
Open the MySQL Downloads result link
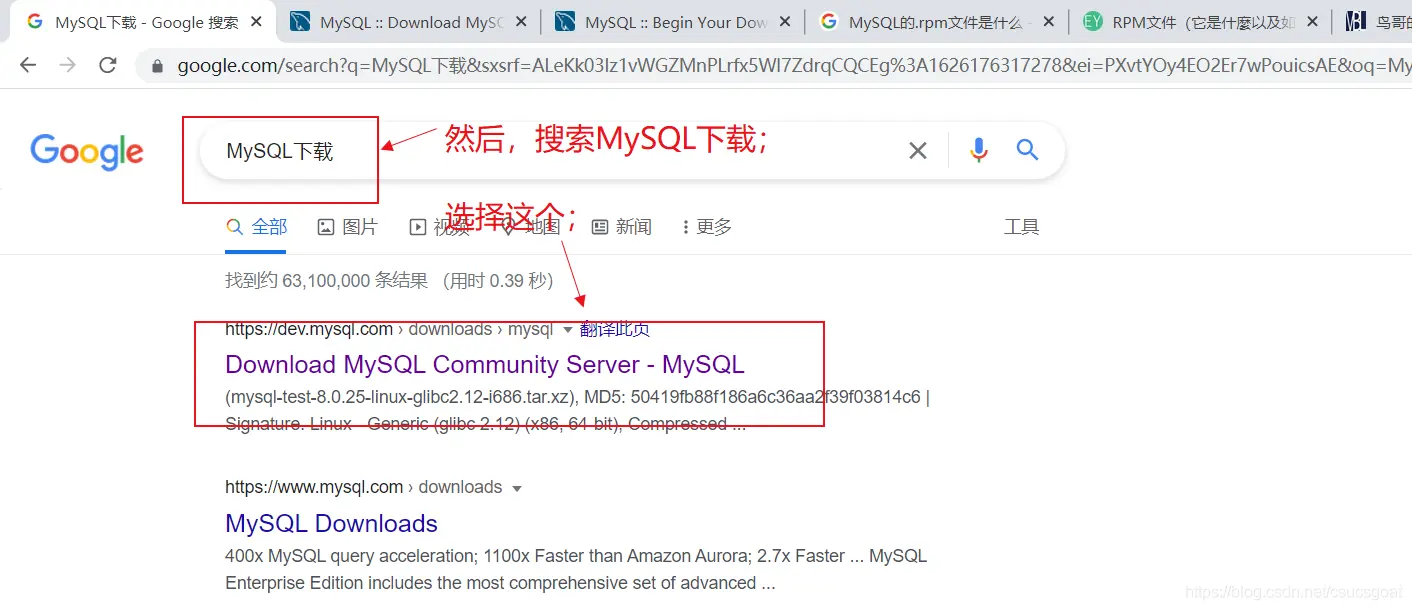pos(331,524)
